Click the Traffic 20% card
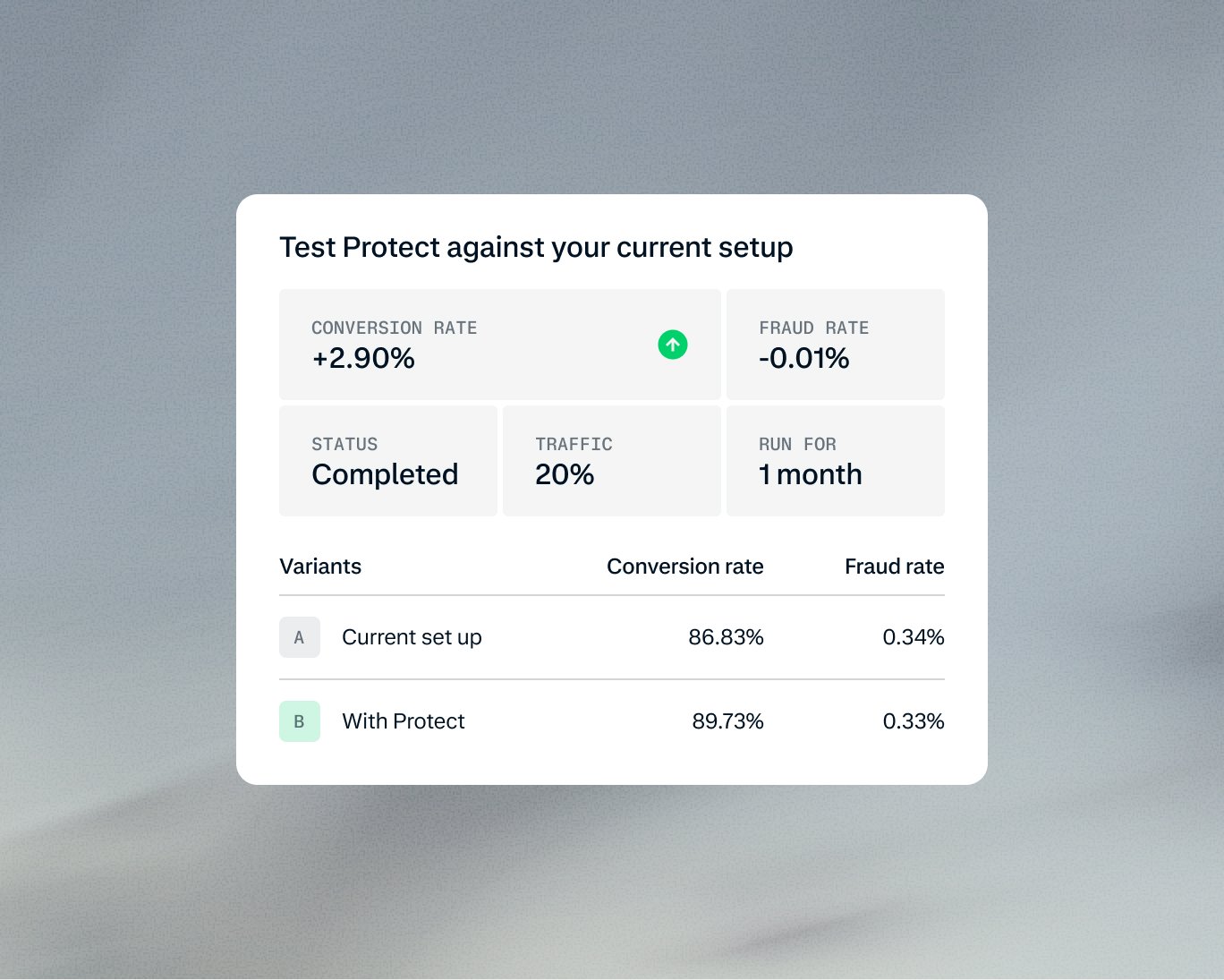Viewport: 1224px width, 980px height. (x=612, y=461)
